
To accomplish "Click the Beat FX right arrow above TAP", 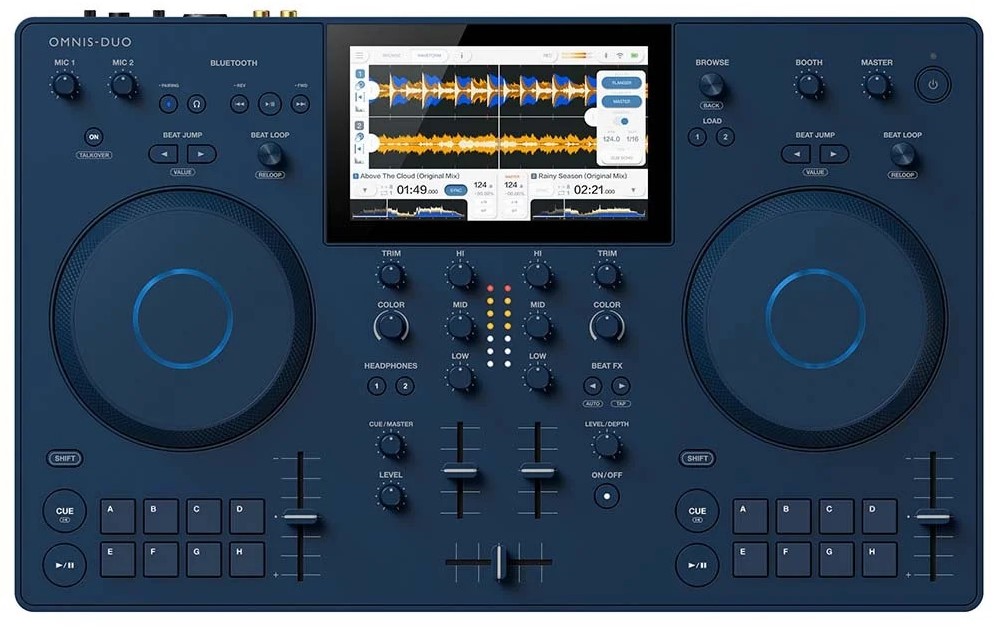I will (x=621, y=385).
